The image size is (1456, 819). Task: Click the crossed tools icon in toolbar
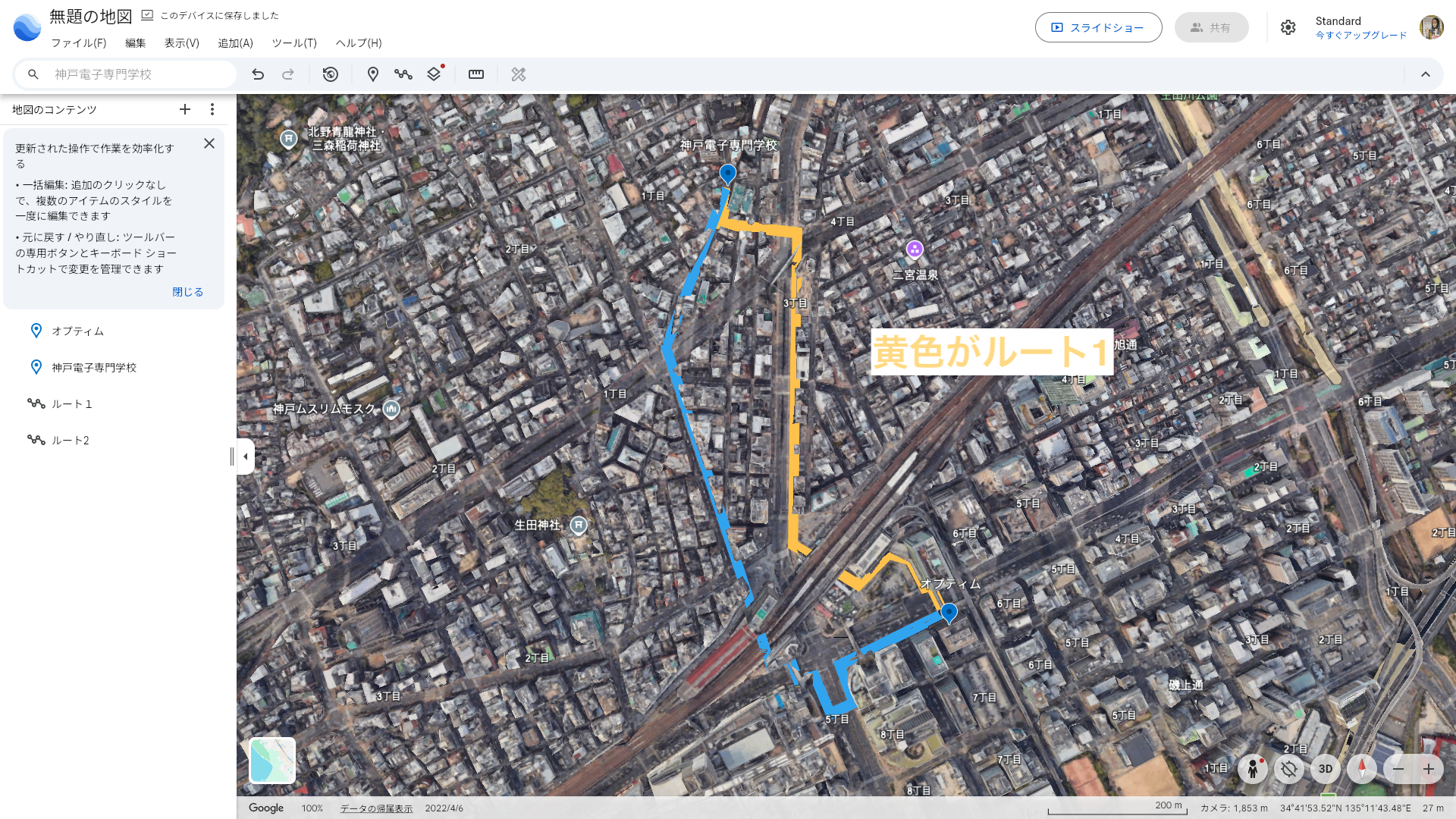click(519, 74)
